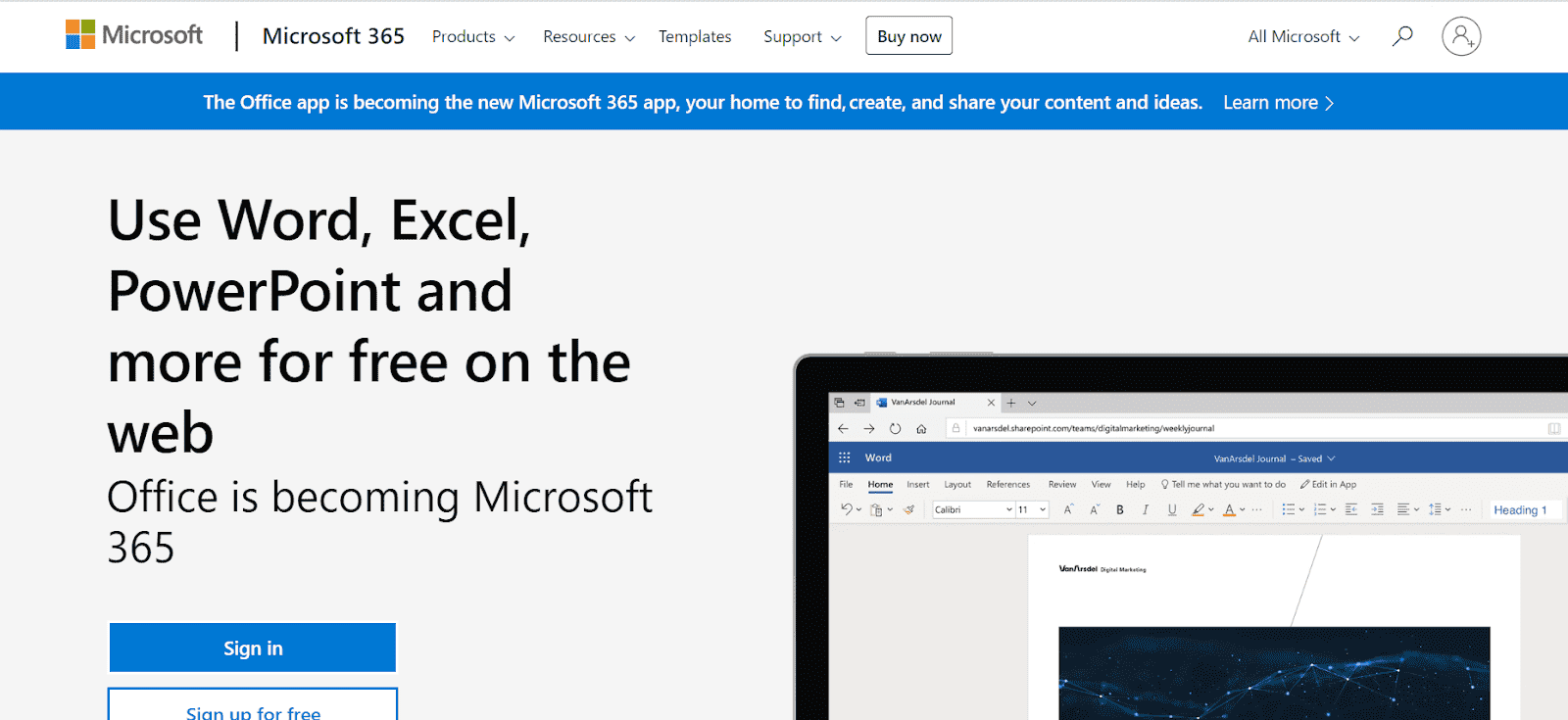1568x720 pixels.
Task: Click the set-tabs-aside icon in laptop browser
Action: tap(859, 403)
